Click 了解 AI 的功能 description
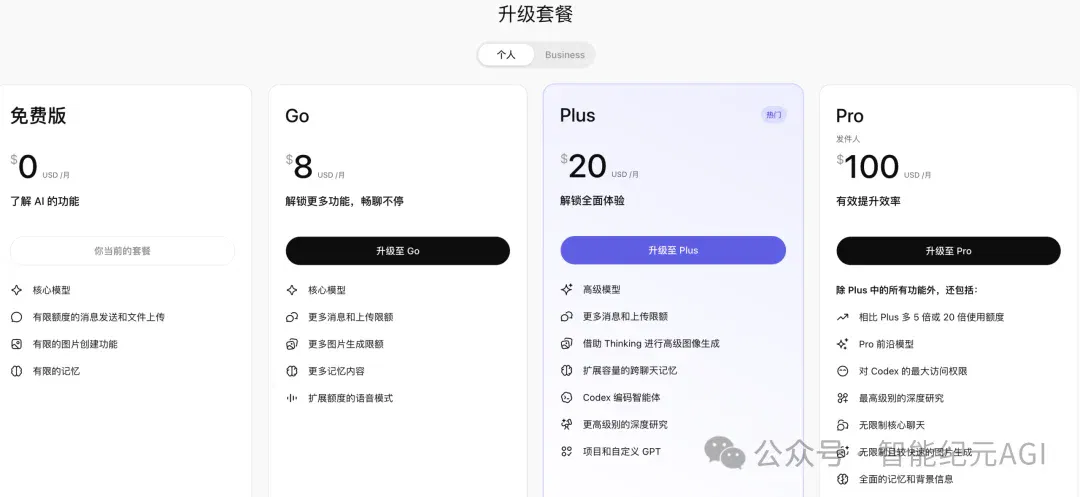The height and width of the screenshot is (497, 1080). (x=45, y=202)
